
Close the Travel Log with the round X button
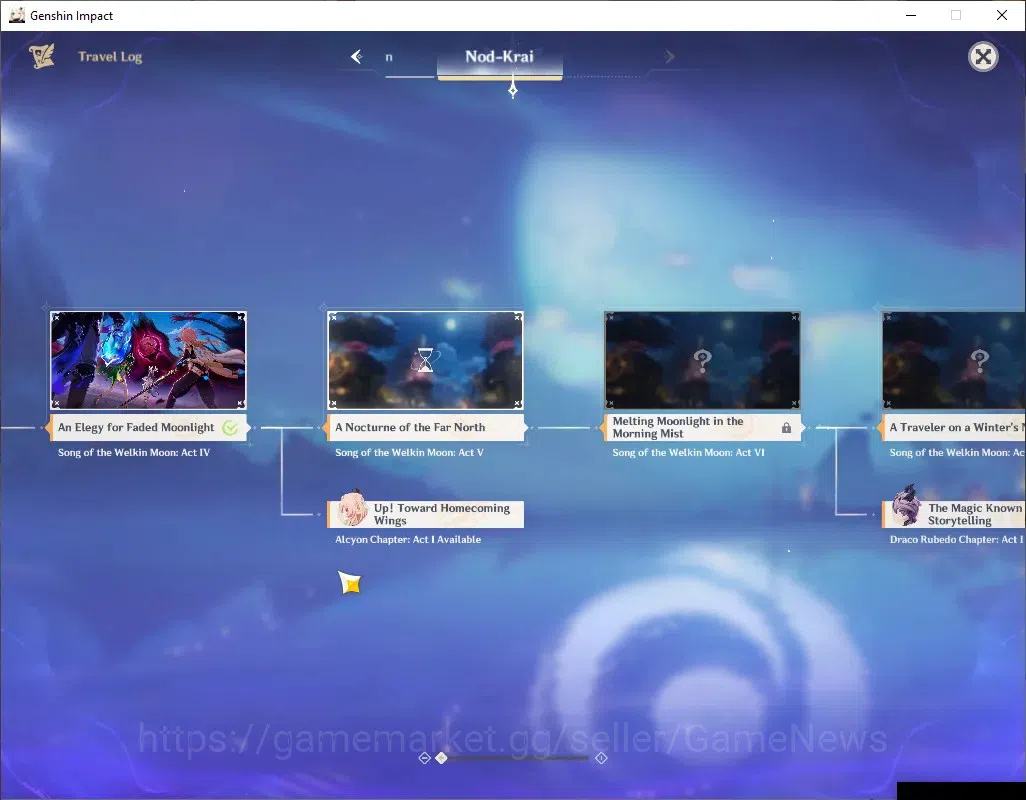(x=983, y=57)
